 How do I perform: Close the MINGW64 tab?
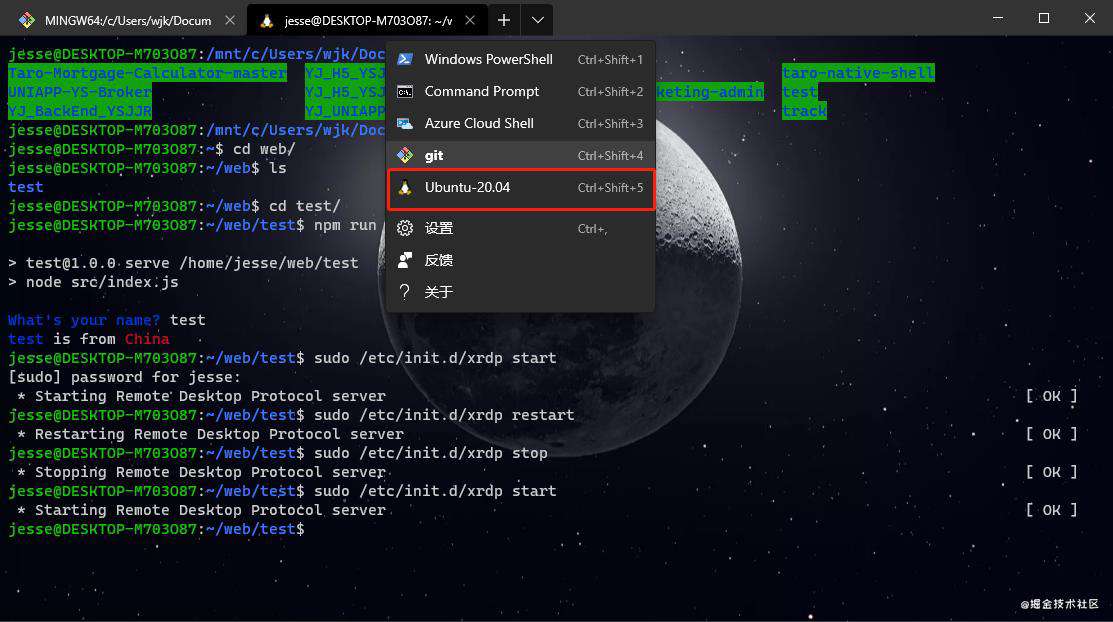[230, 20]
